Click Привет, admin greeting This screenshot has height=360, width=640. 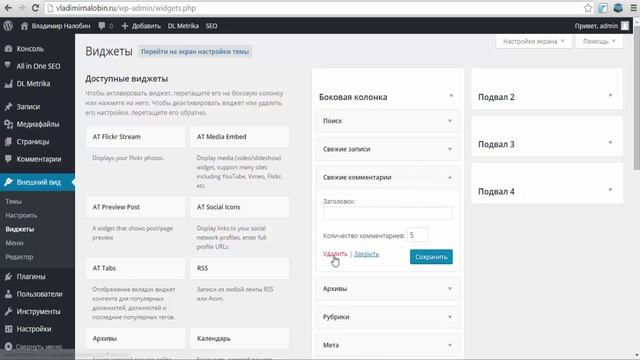[596, 26]
